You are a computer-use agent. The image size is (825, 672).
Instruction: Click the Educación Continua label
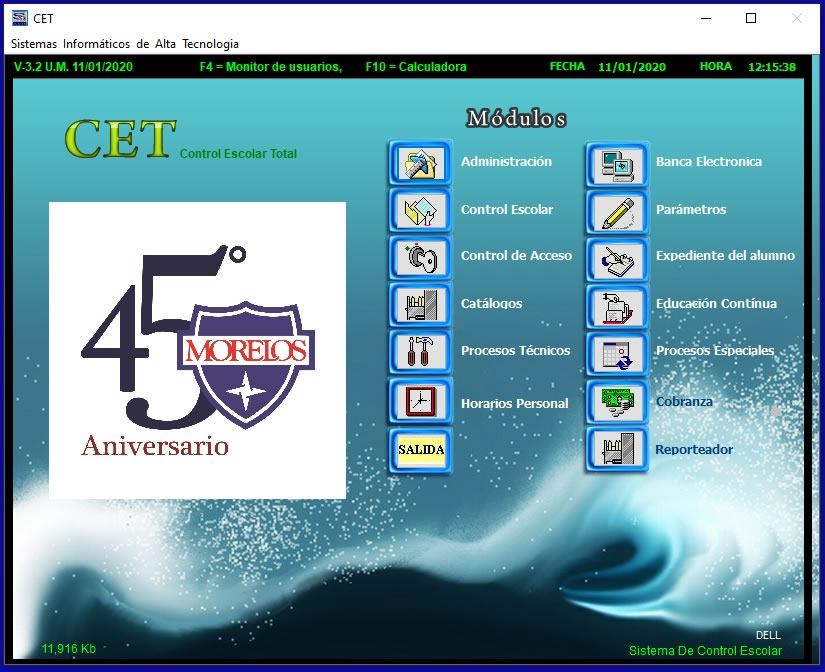[716, 304]
